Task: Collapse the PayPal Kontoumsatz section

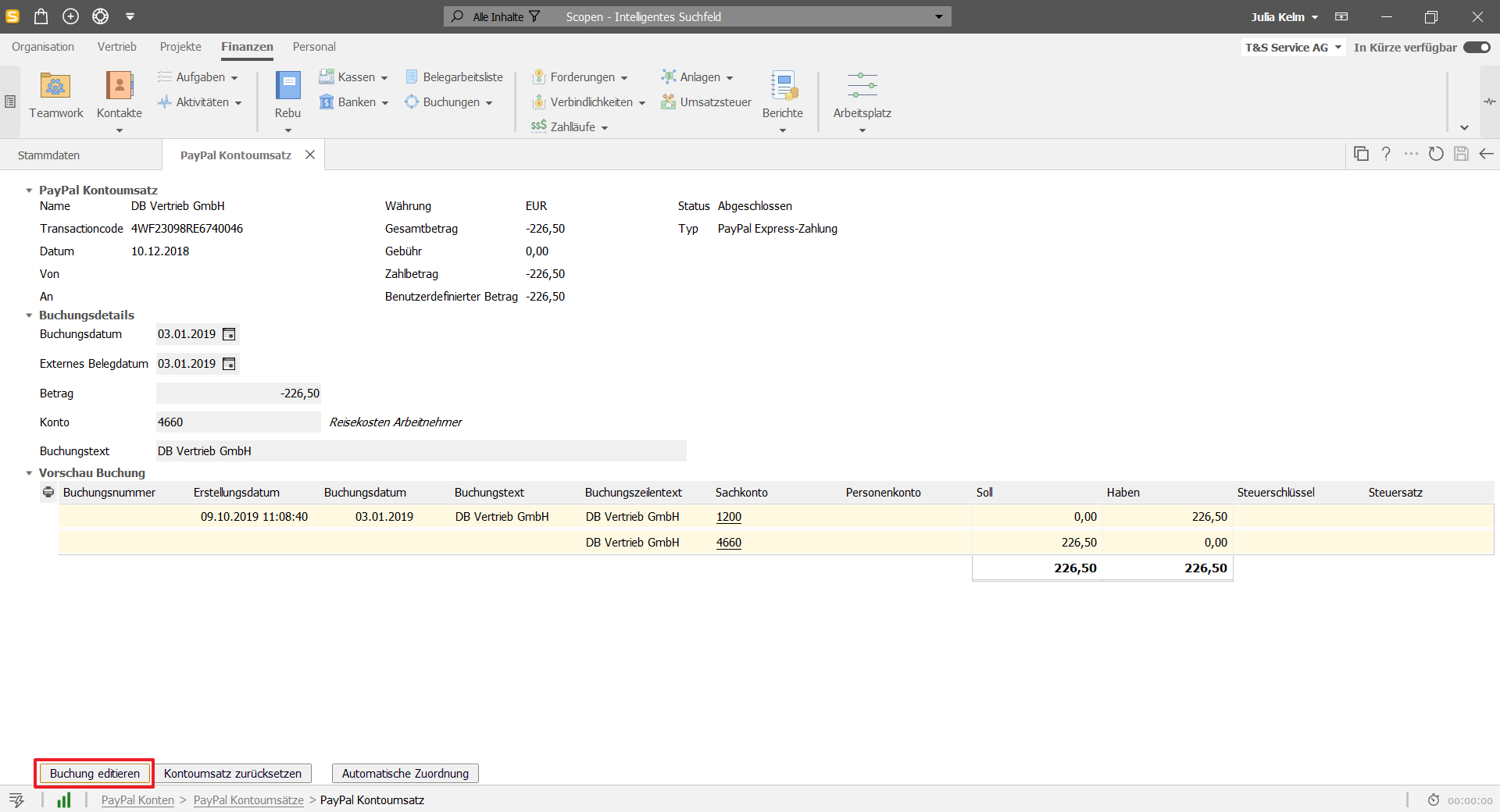Action: pyautogui.click(x=29, y=191)
